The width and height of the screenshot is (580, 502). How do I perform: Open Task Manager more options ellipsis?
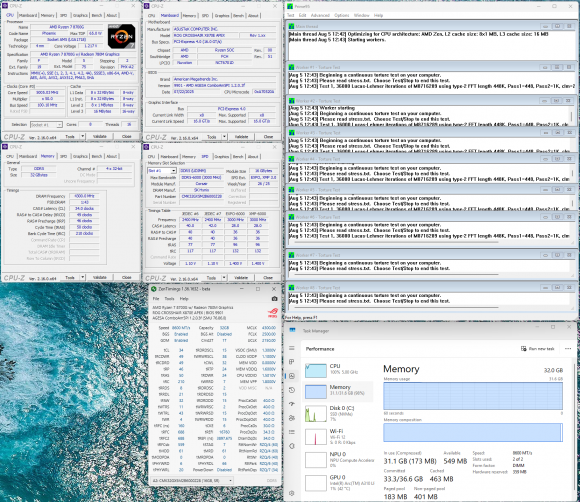click(x=568, y=348)
